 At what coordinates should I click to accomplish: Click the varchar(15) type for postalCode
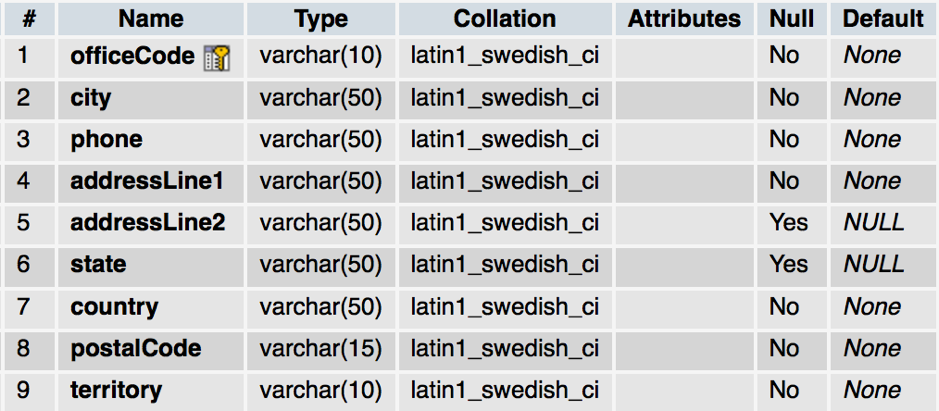[321, 348]
